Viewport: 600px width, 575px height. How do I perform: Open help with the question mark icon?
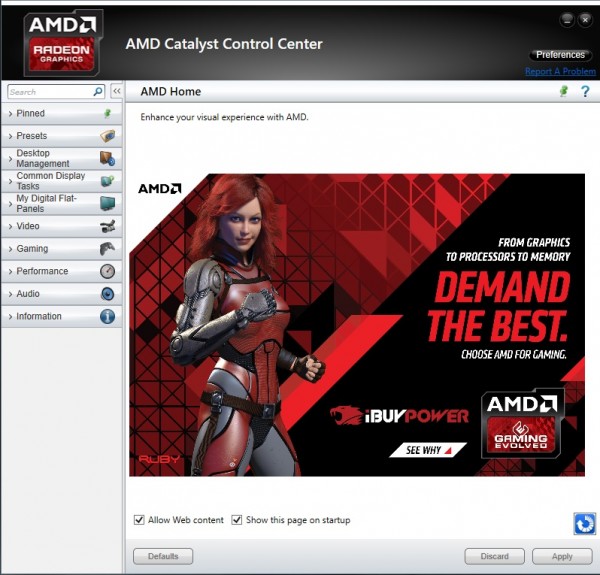(x=585, y=91)
